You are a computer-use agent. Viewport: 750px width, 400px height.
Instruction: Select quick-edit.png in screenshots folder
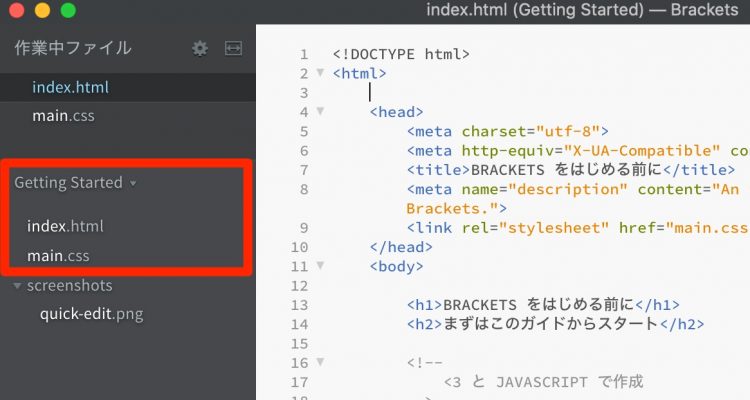[x=91, y=314]
